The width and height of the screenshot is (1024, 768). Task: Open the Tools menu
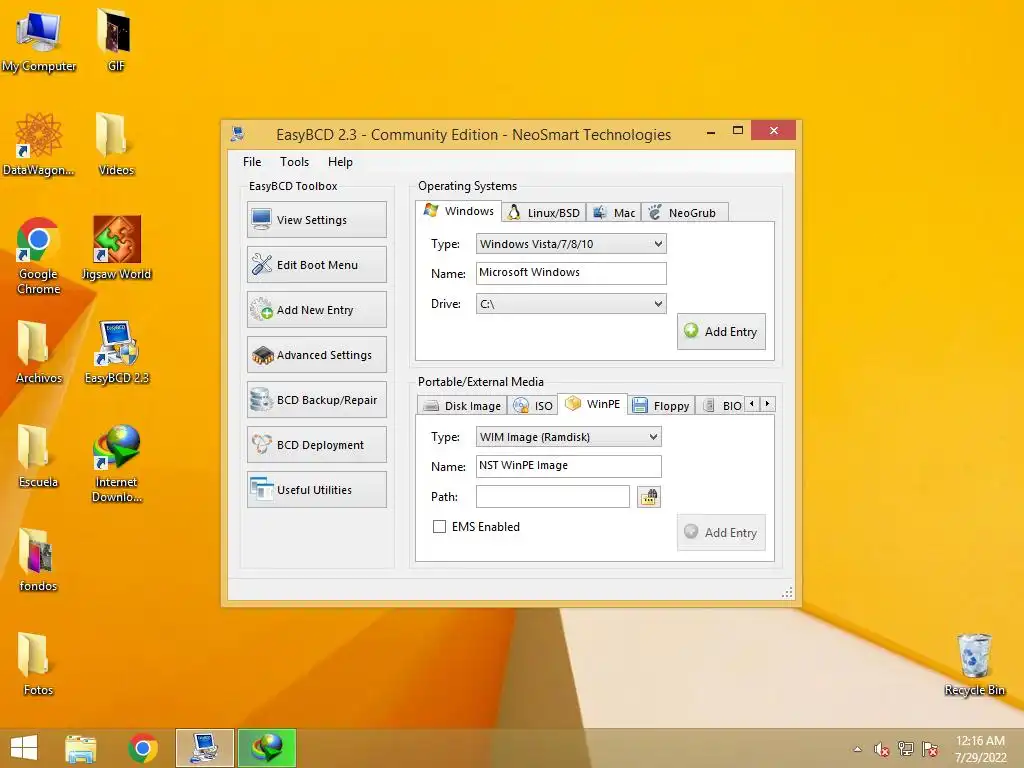coord(295,162)
